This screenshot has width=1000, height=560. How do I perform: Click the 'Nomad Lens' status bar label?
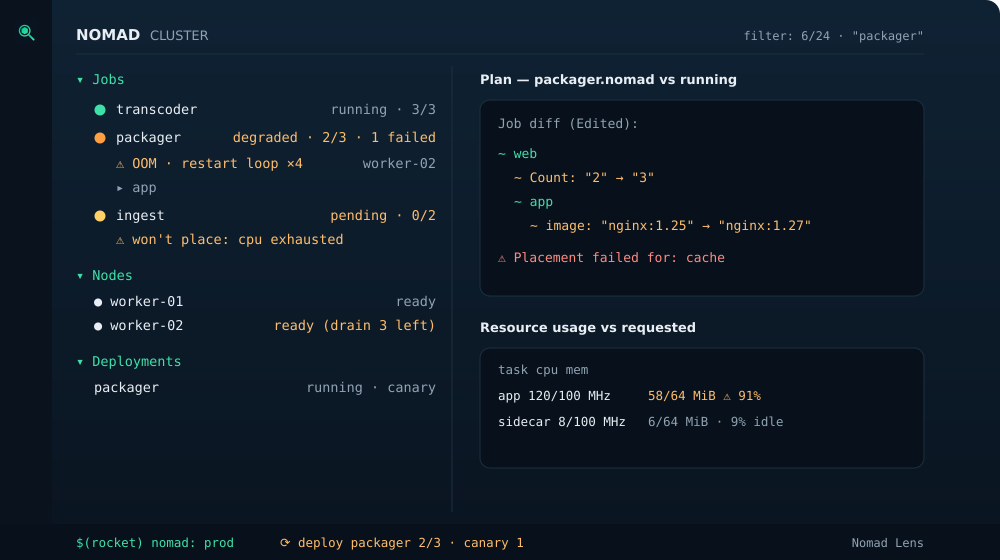point(887,543)
